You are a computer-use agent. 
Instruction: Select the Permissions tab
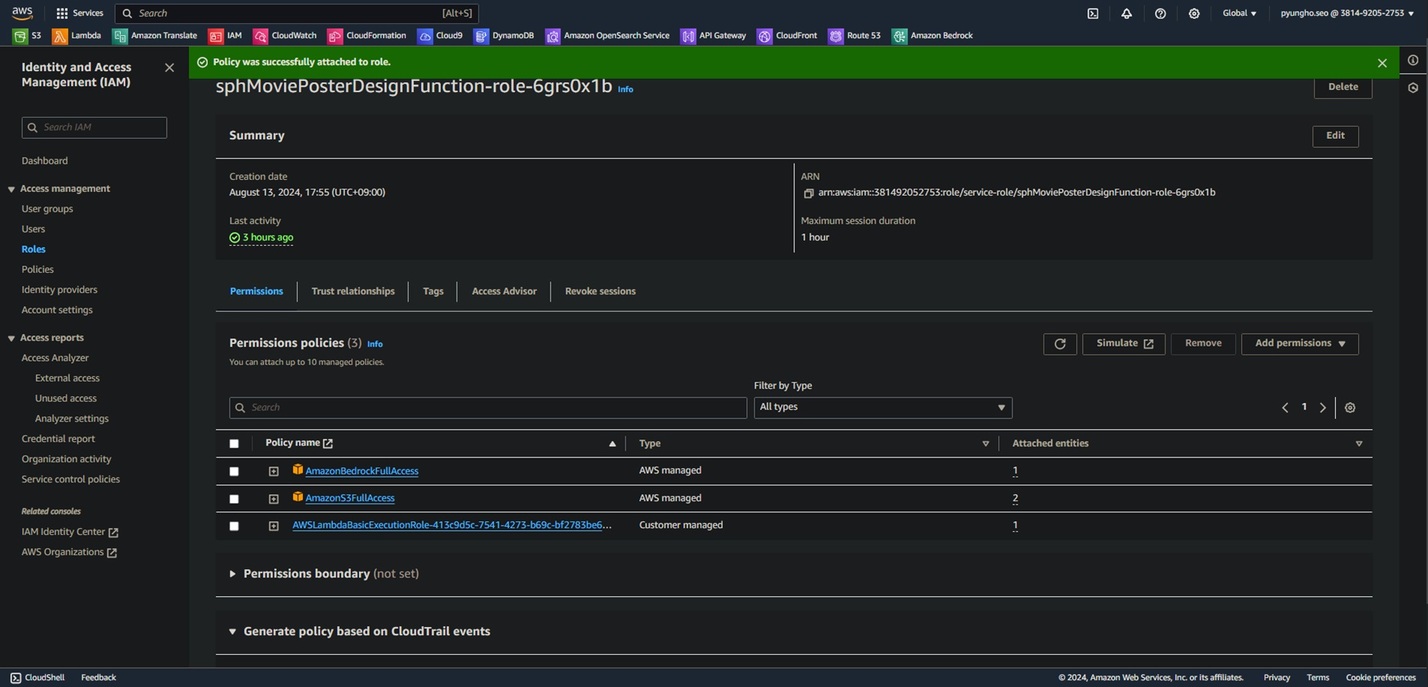(256, 291)
